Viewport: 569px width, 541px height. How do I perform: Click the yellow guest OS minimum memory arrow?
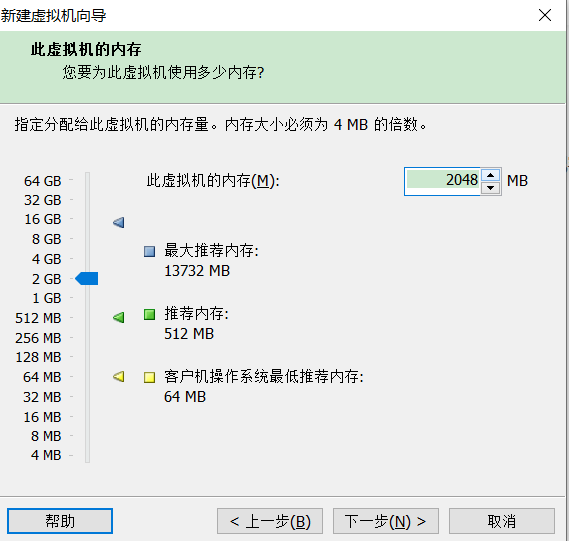point(119,377)
